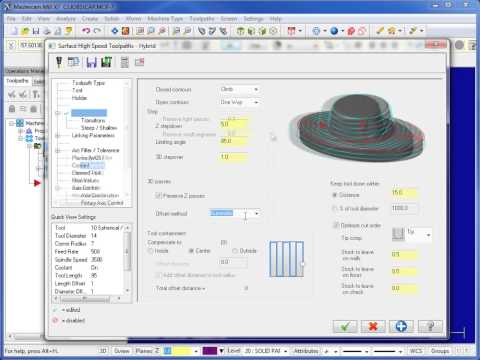Open the Offset method dropdown
This screenshot has height=360, width=480.
tap(256, 213)
